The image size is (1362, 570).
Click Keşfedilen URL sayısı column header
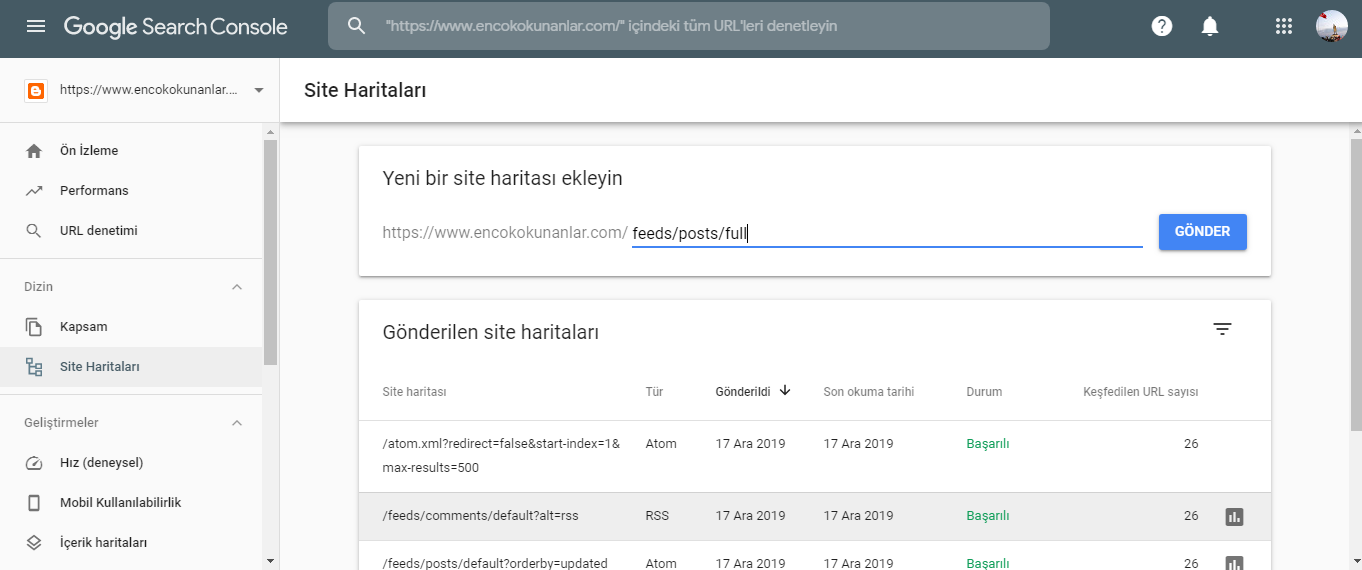point(1141,392)
